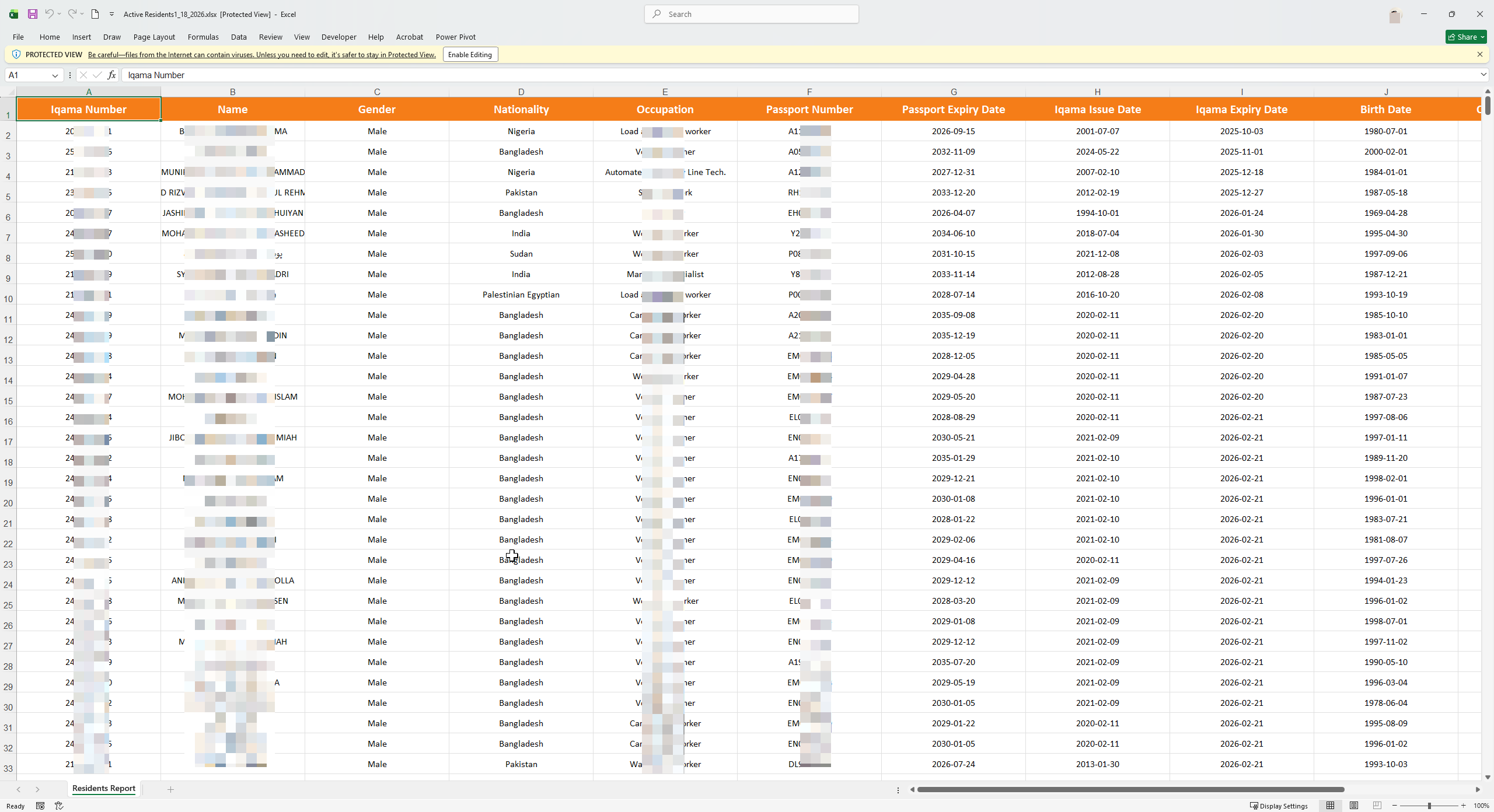Open the Formulas ribbon tab
Screen dimensions: 1494x812
click(203, 37)
